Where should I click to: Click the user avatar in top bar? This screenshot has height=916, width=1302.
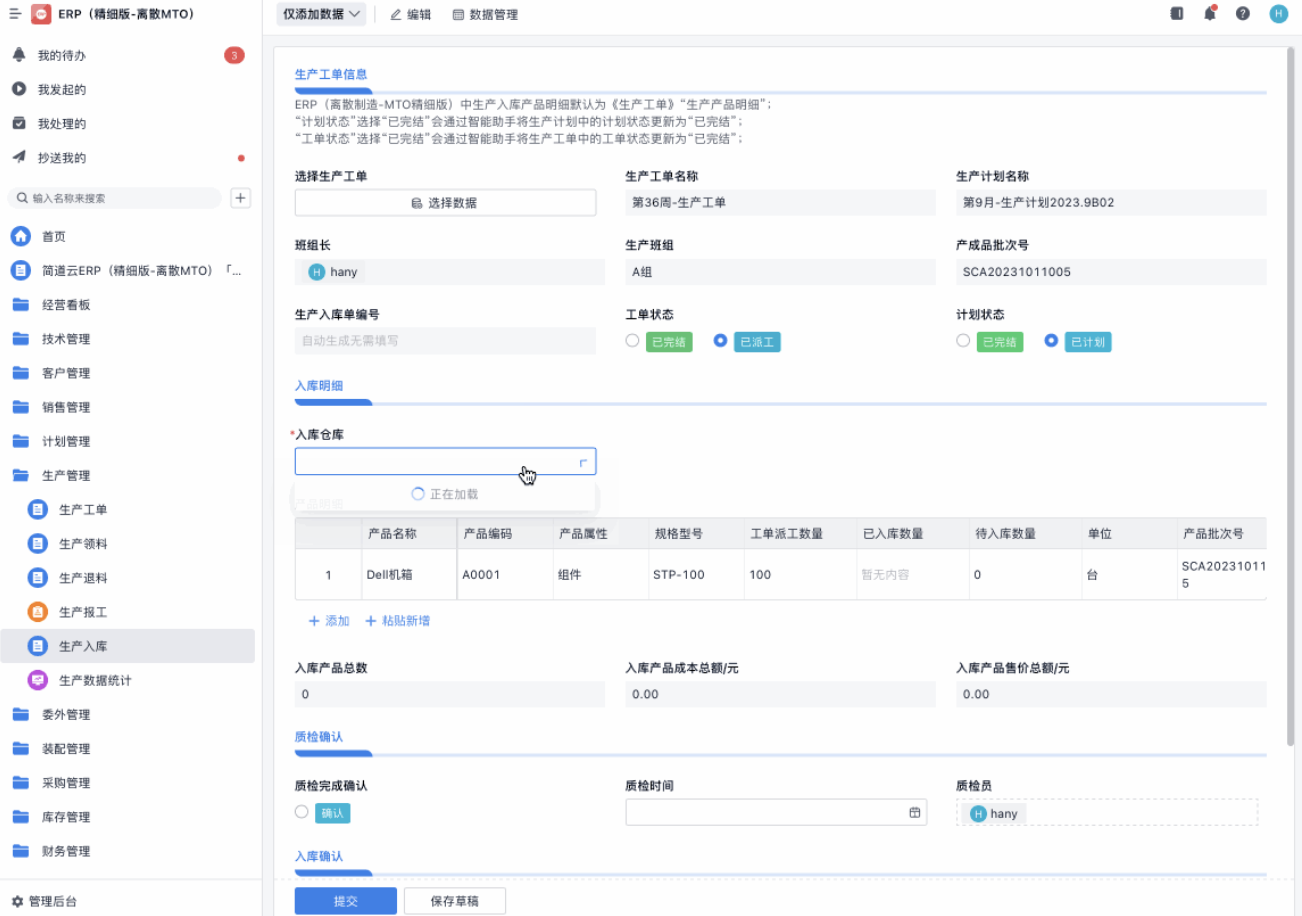tap(1278, 14)
